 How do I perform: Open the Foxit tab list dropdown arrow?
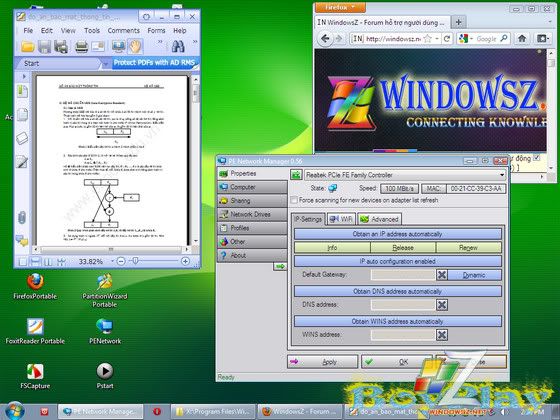click(x=106, y=64)
